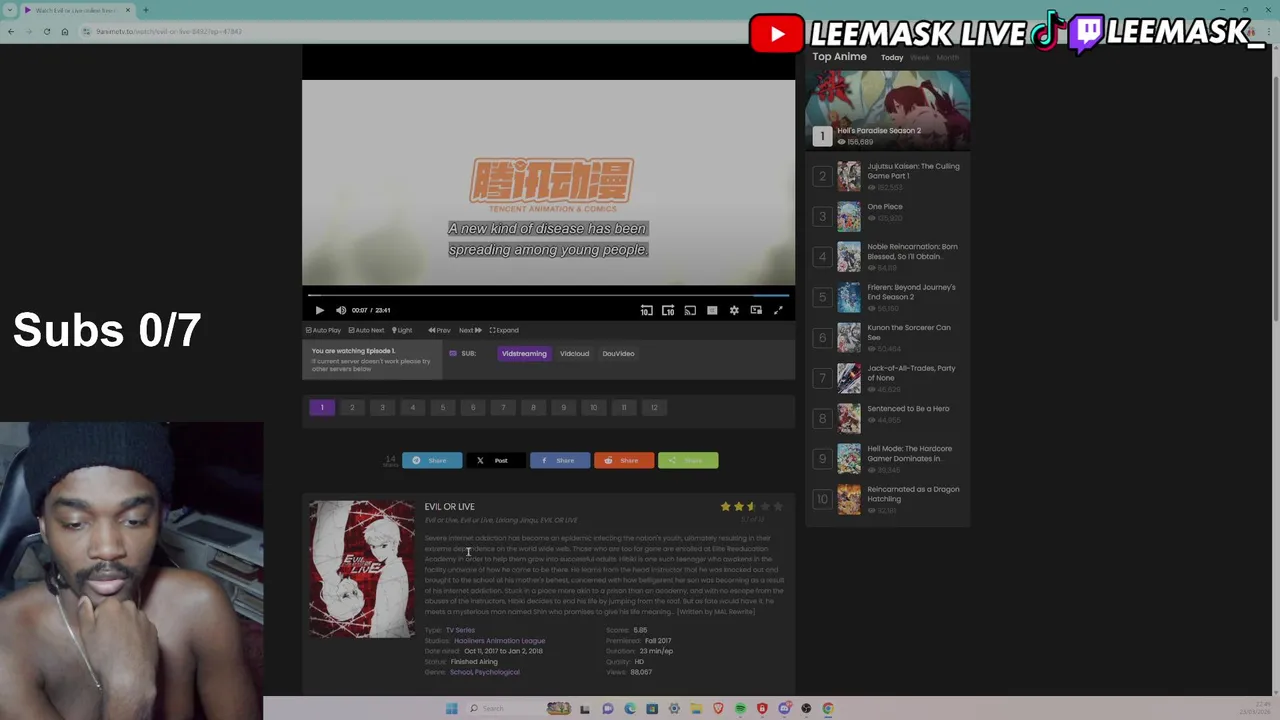The width and height of the screenshot is (1280, 720).
Task: Cast the video to a device
Action: pos(690,310)
